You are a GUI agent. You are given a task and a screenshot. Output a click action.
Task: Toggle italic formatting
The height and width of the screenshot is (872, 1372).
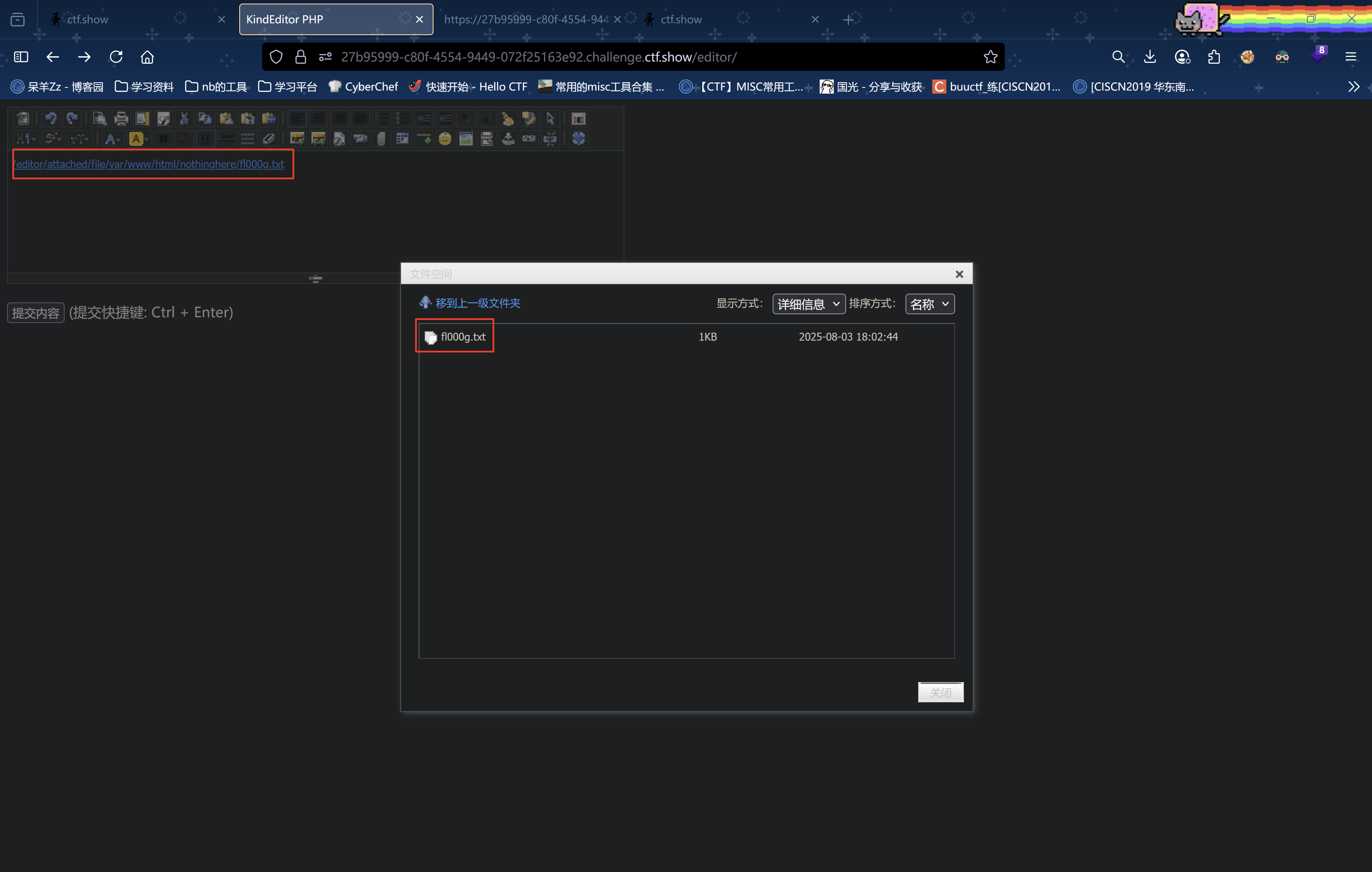(184, 138)
